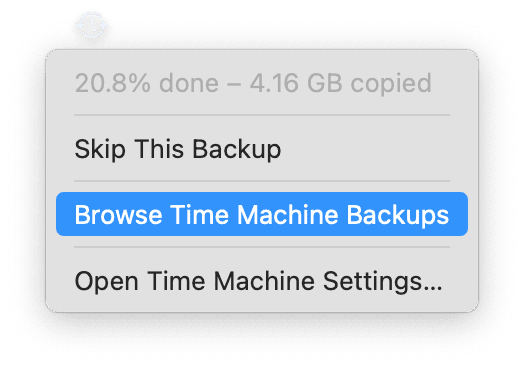Cancel the current backup with Skip This Backup
Screen dimensions: 524x366
click(x=262, y=149)
